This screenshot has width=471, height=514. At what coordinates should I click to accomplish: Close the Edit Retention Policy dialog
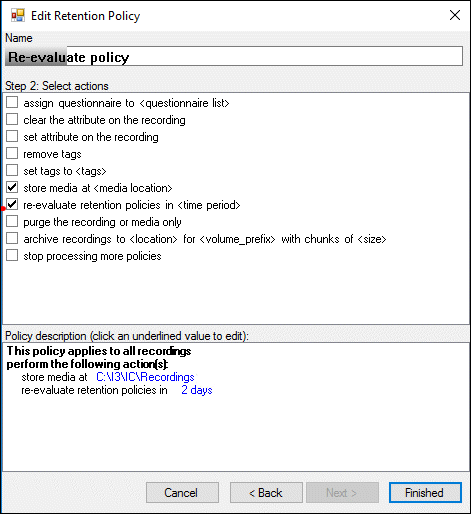(455, 15)
